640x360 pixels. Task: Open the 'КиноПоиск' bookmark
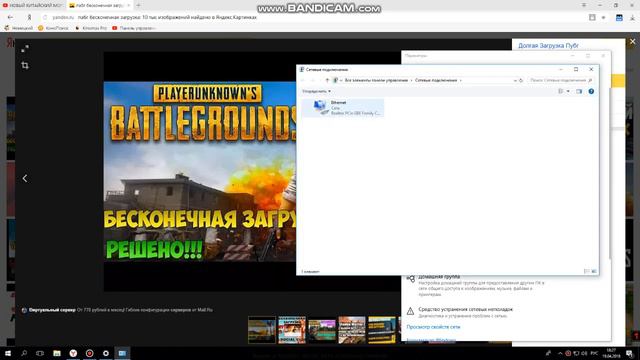(x=53, y=28)
